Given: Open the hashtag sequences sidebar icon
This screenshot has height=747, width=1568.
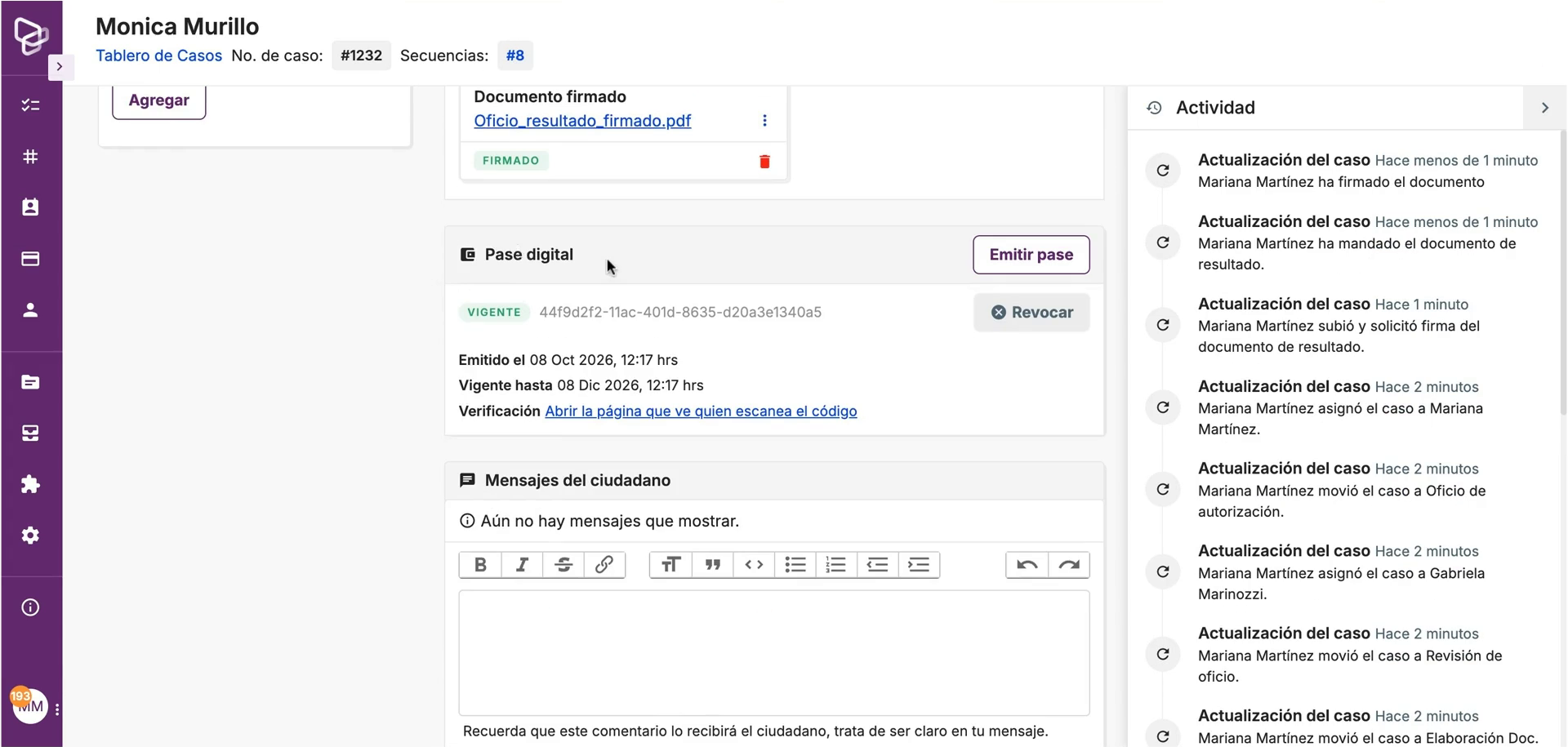Looking at the screenshot, I should [x=30, y=156].
